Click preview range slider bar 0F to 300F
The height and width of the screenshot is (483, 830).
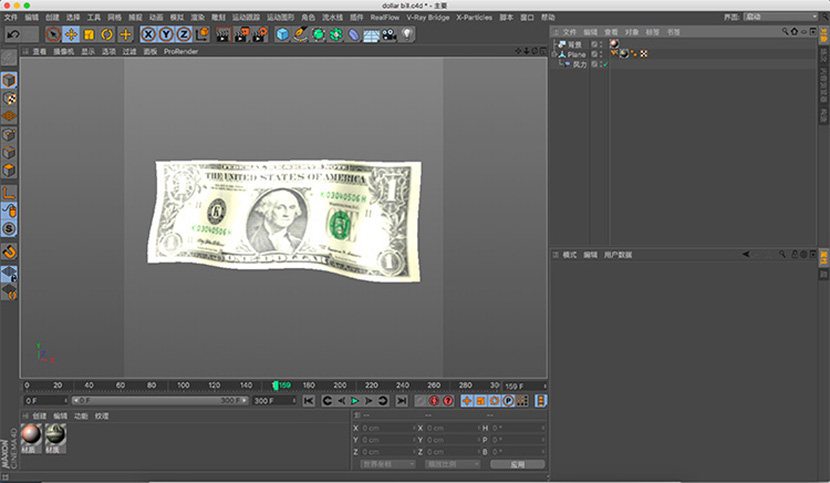coord(160,400)
